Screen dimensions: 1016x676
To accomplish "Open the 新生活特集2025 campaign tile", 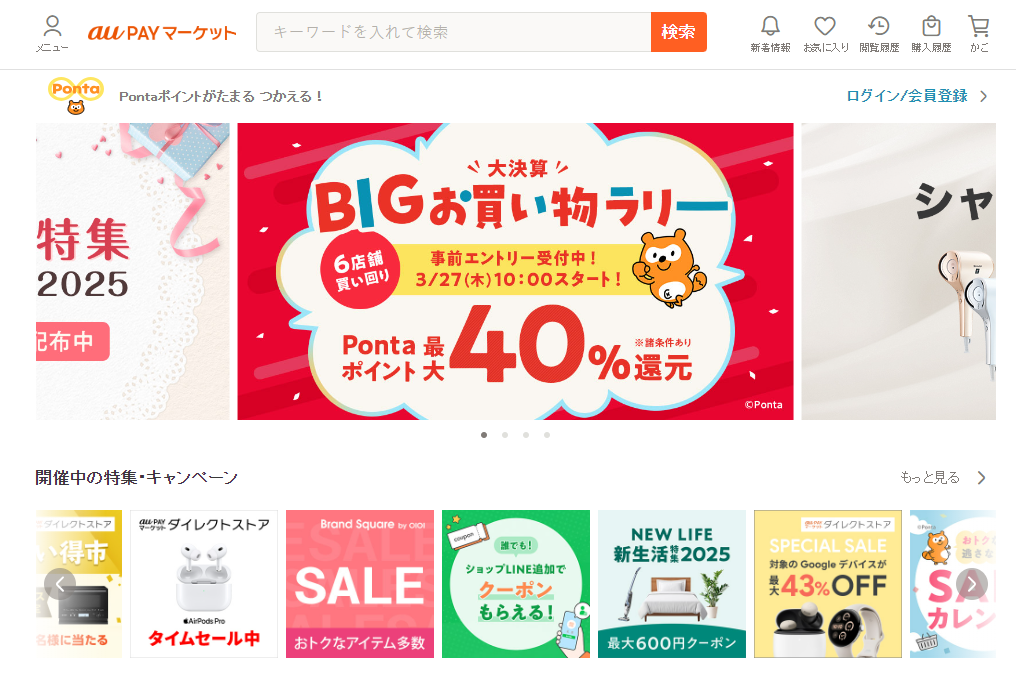I will [x=671, y=584].
